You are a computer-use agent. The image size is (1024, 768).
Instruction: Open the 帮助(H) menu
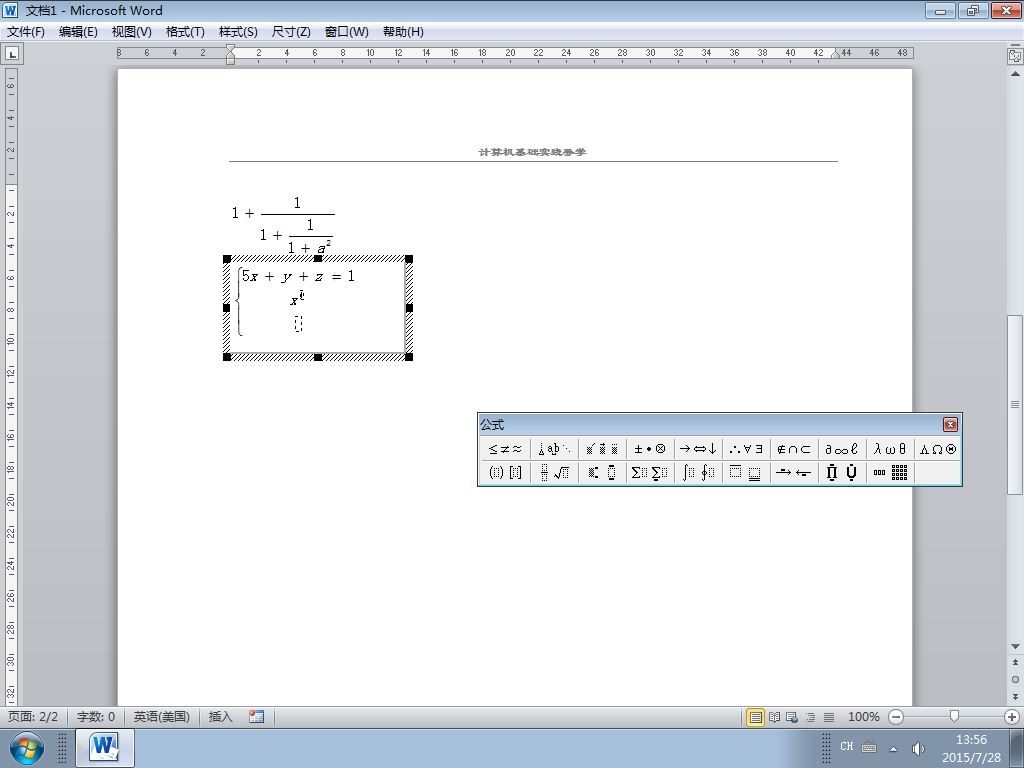coord(403,31)
